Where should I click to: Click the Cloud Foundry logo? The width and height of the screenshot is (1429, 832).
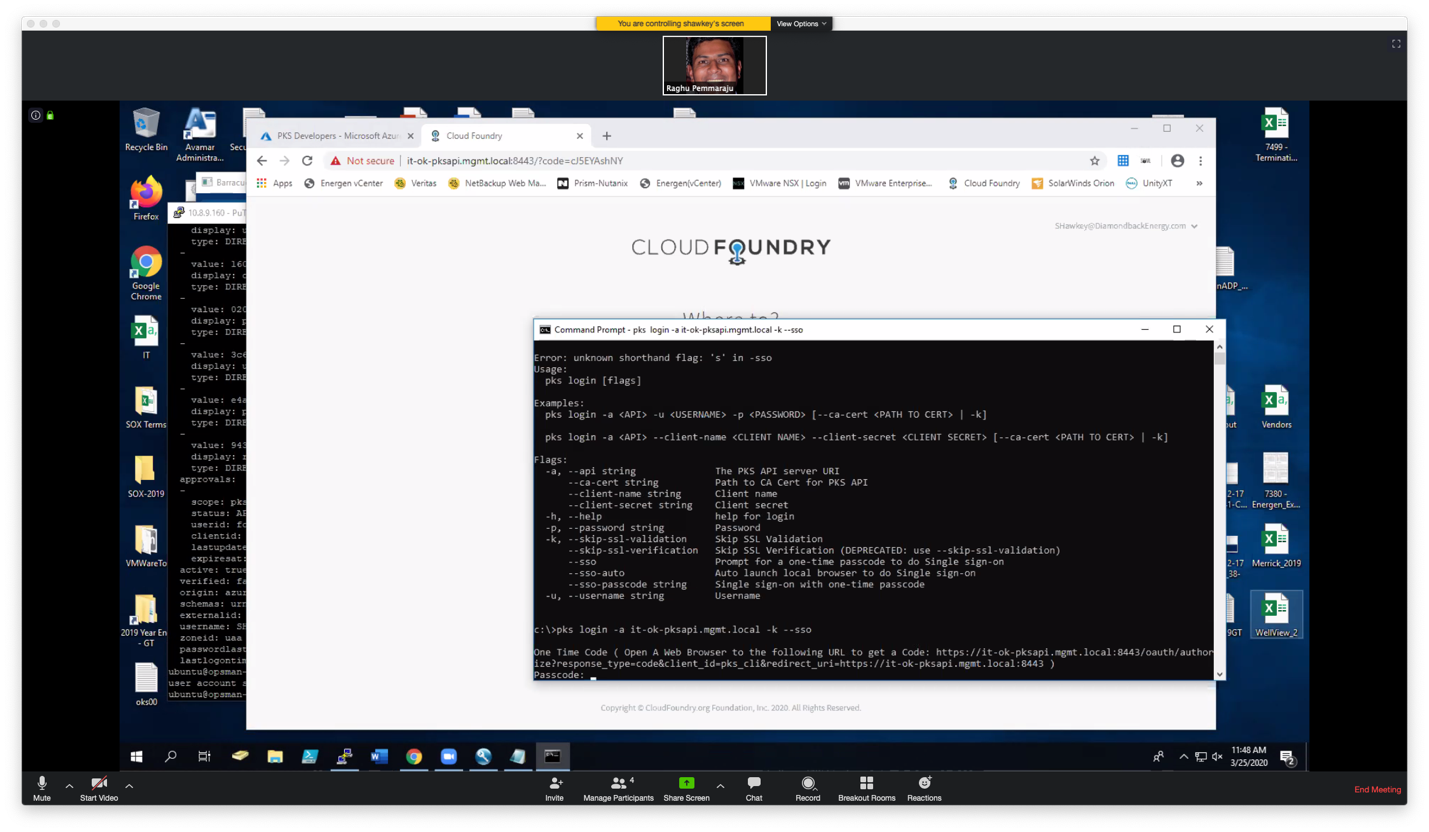coord(731,249)
